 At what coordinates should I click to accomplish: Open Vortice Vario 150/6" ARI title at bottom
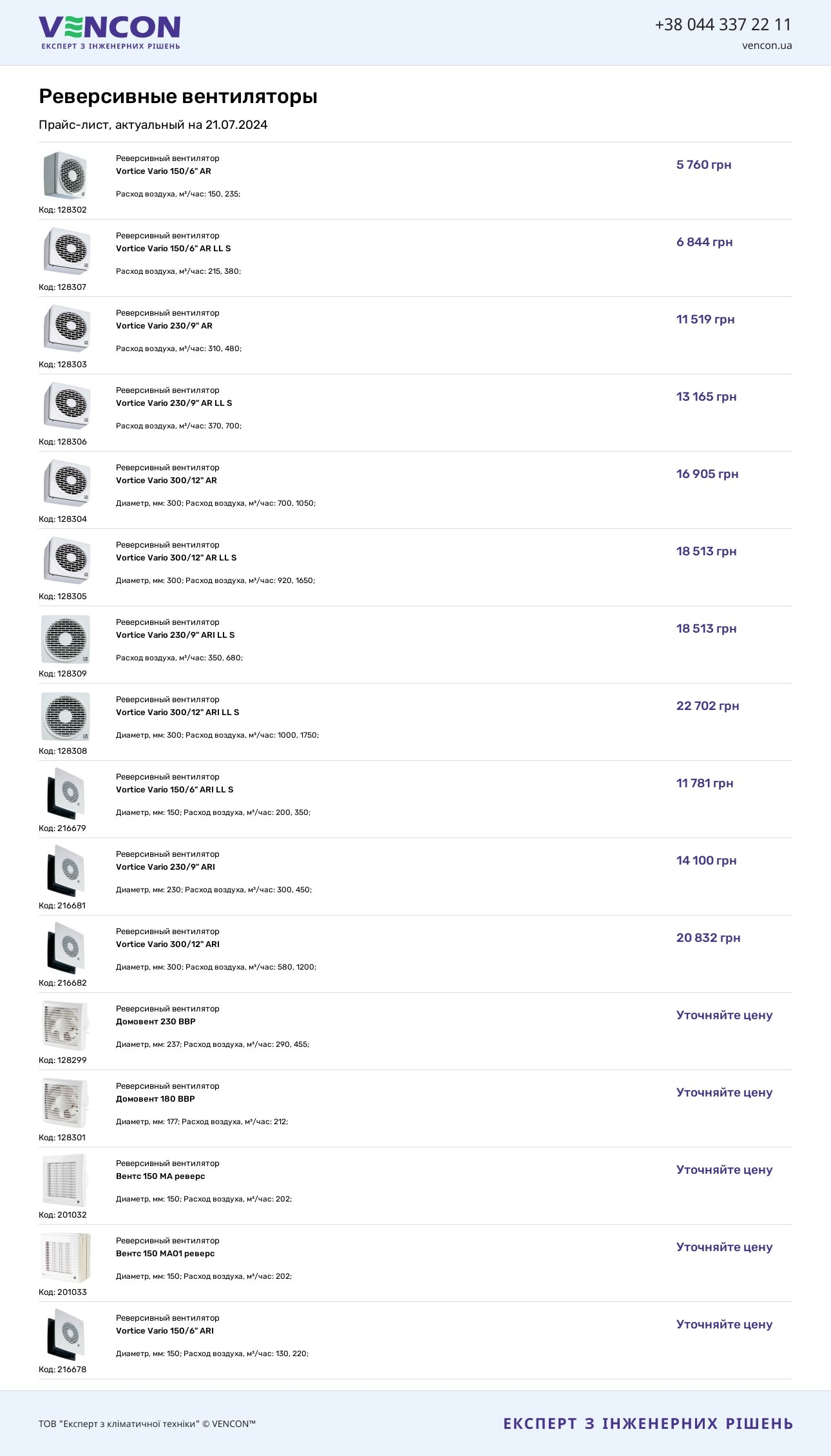(x=165, y=1331)
